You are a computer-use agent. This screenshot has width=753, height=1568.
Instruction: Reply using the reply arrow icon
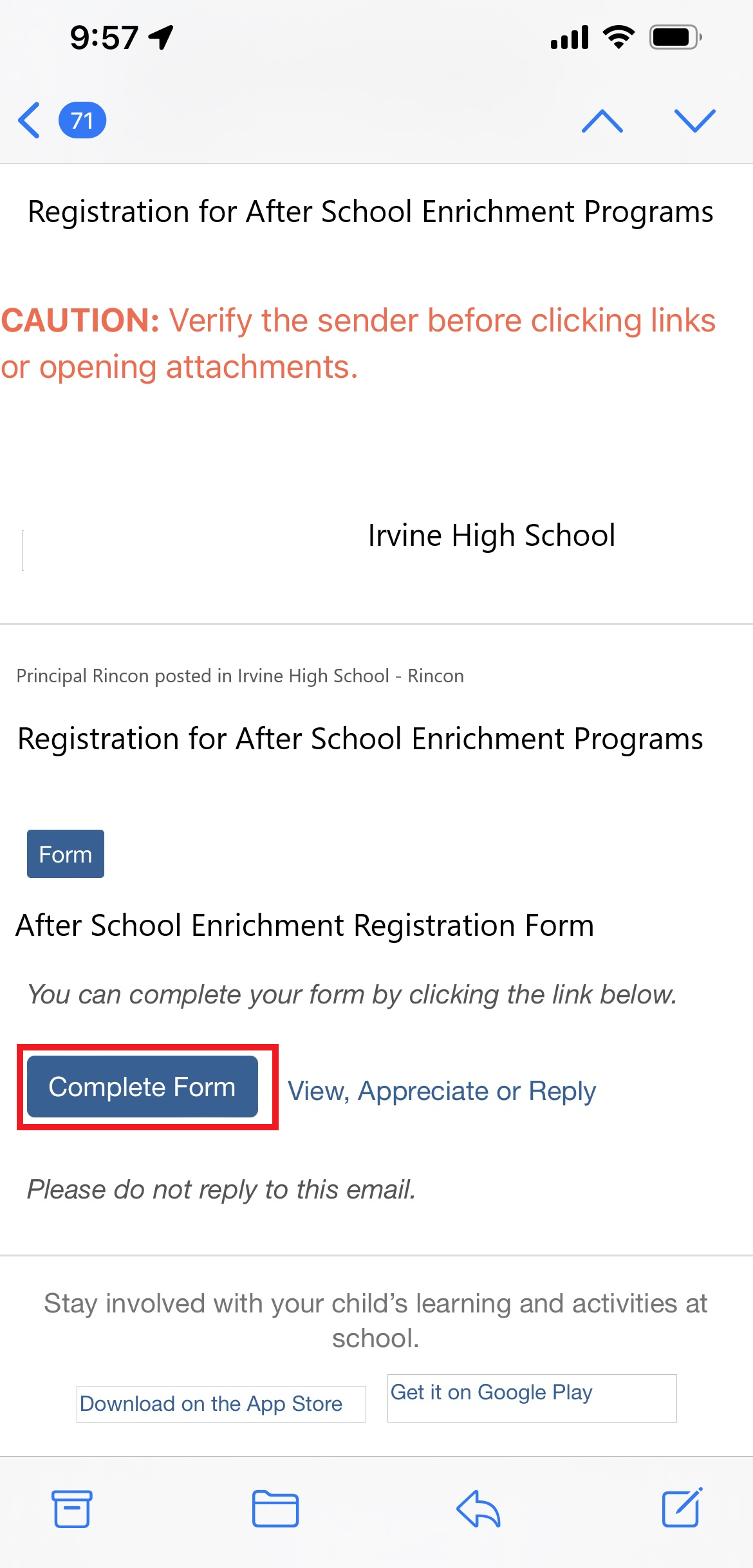coord(478,1508)
